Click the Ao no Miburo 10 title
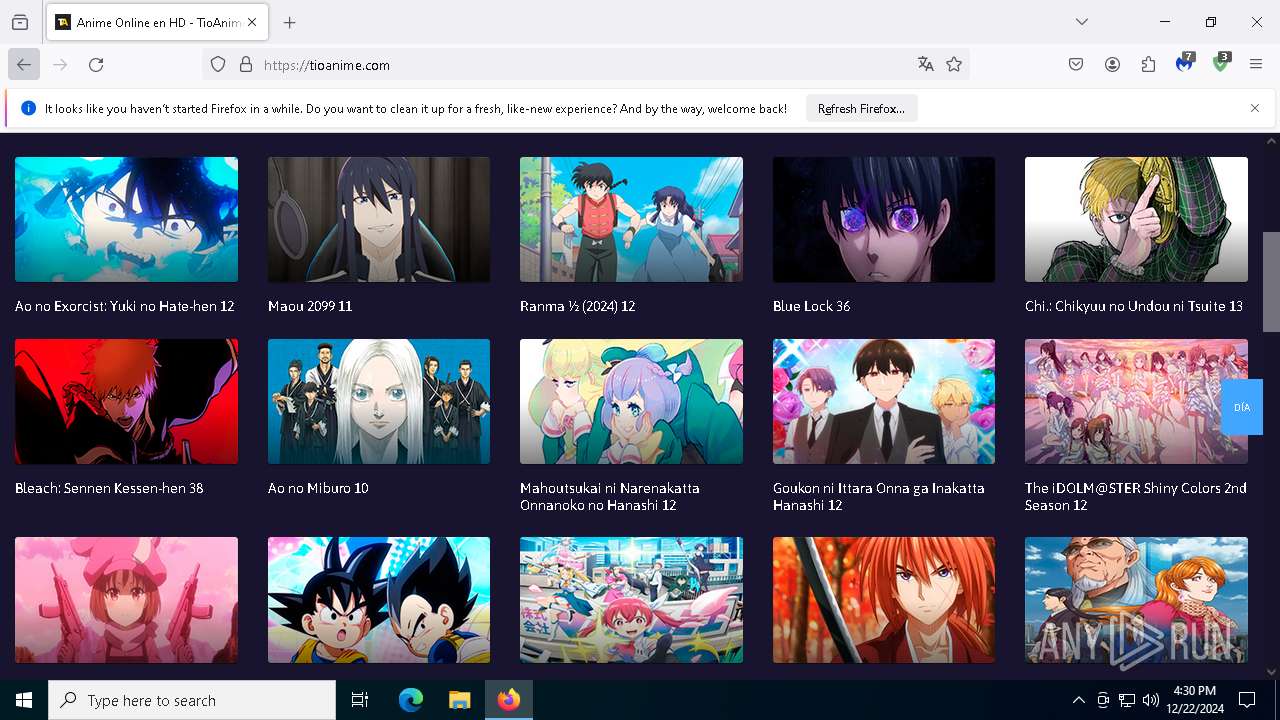This screenshot has height=720, width=1280. (318, 488)
